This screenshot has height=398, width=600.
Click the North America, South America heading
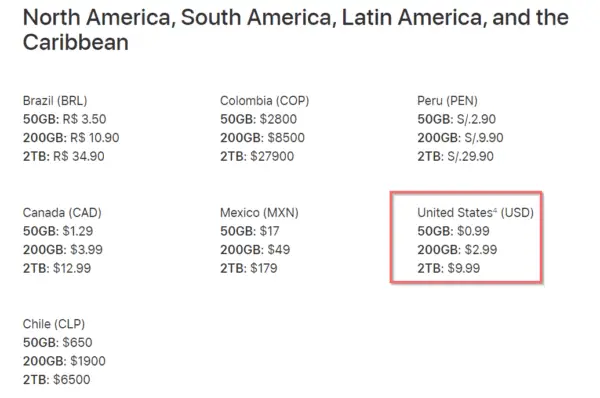pos(296,30)
